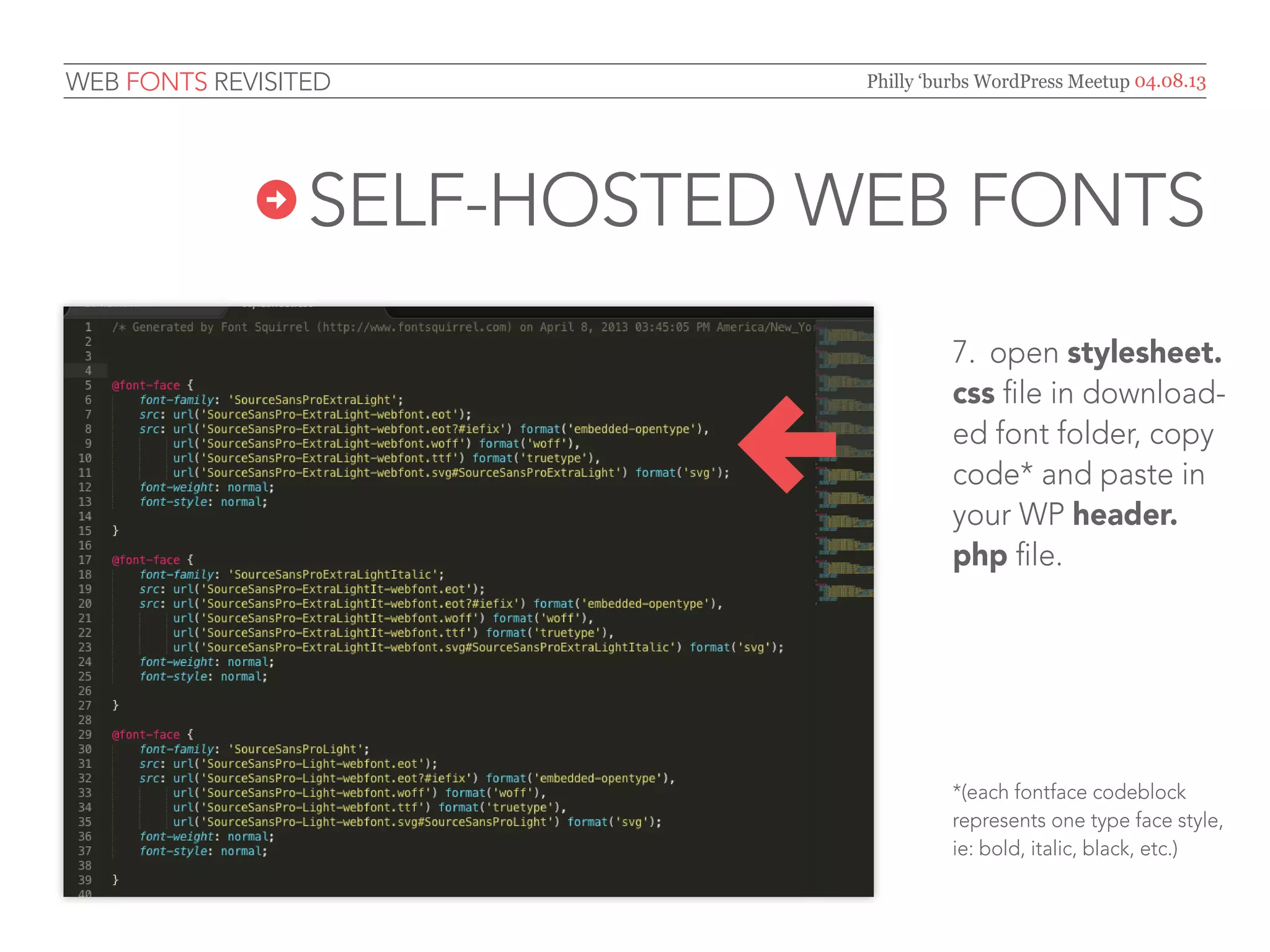Viewport: 1270px width, 952px height.
Task: Click the closing brace on line 27
Action: pyautogui.click(x=115, y=705)
